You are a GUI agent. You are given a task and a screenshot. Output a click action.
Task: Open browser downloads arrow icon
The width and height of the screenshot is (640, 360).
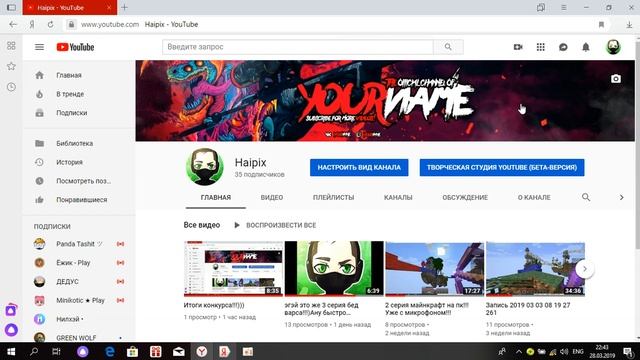629,24
